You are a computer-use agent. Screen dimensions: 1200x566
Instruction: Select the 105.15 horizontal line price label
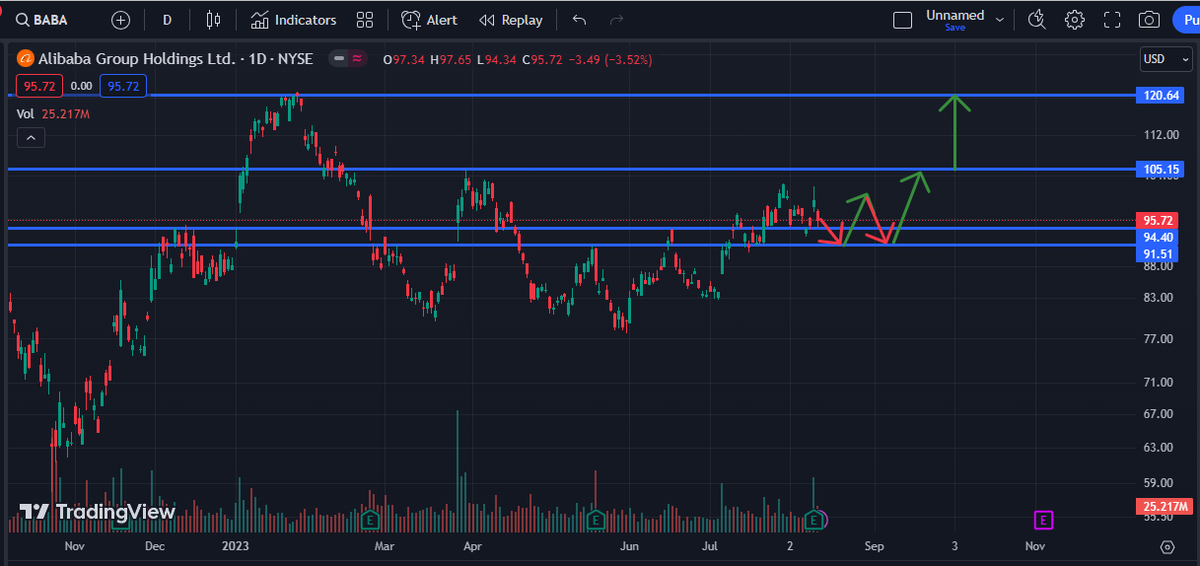[x=1160, y=169]
